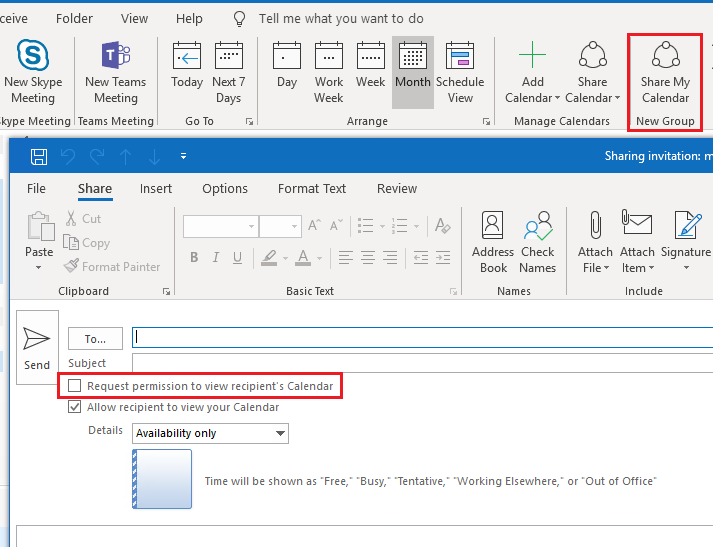Viewport: 713px width, 547px height.
Task: Increase paragraph indent
Action: click(443, 257)
